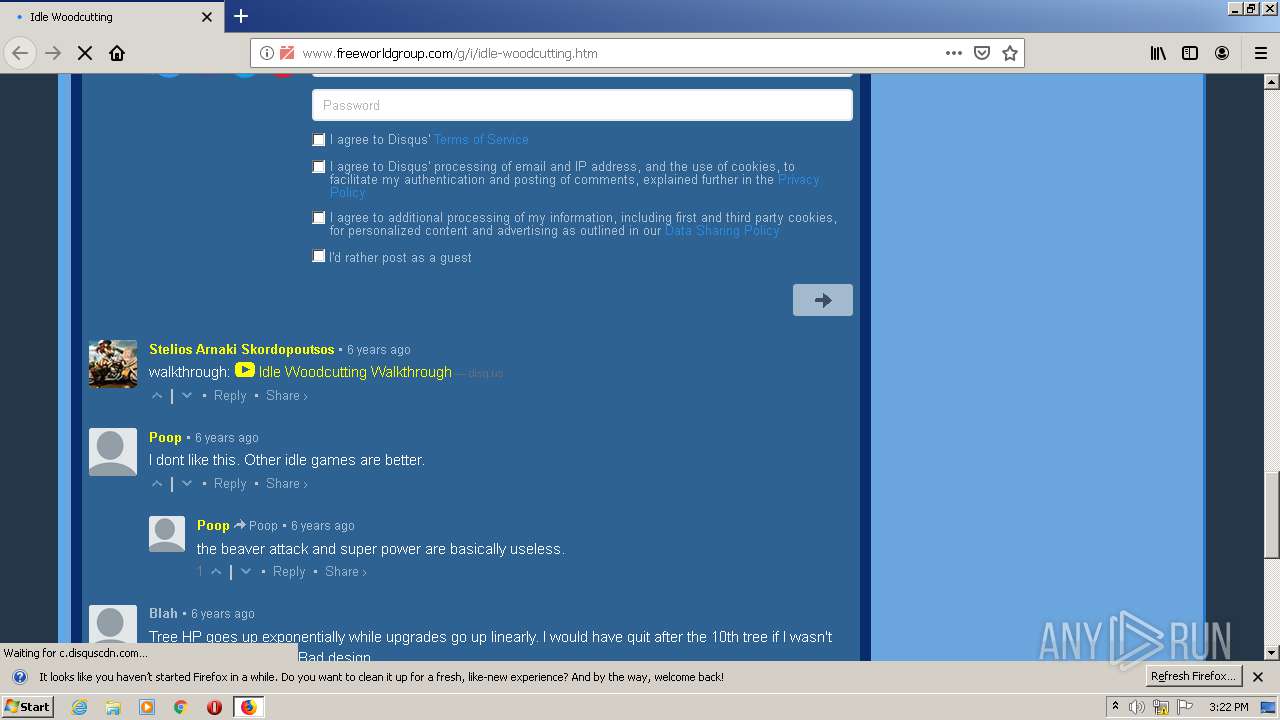1280x720 pixels.
Task: Open Idle Woodcutting Walkthrough video link
Action: point(355,372)
